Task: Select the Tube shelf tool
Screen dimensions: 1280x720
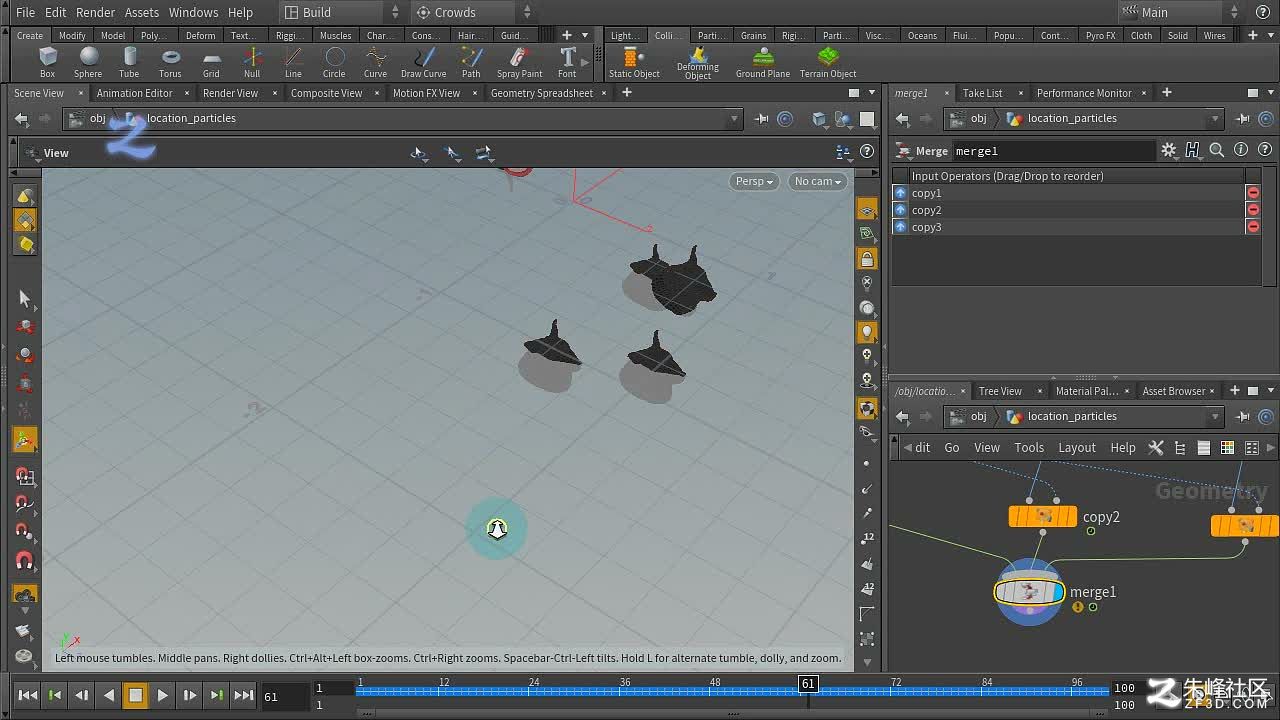Action: [129, 62]
